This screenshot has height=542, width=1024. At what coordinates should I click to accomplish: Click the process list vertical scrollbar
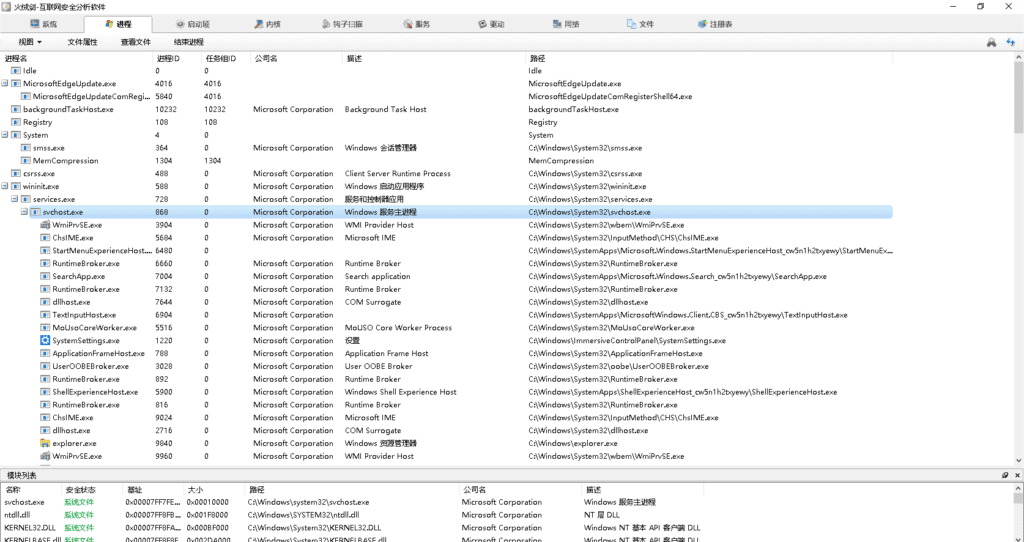1018,258
